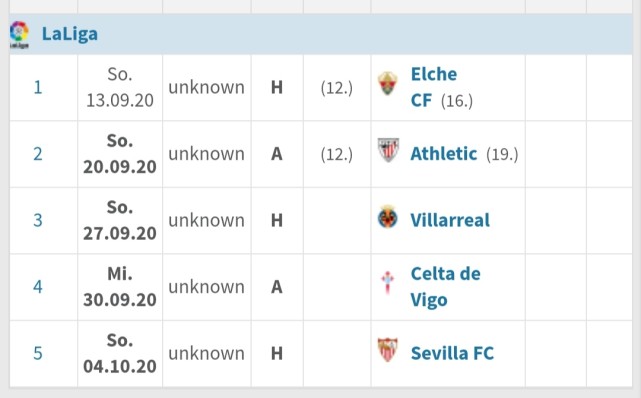The height and width of the screenshot is (398, 641).
Task: Select matchday 1 link
Action: [x=38, y=87]
